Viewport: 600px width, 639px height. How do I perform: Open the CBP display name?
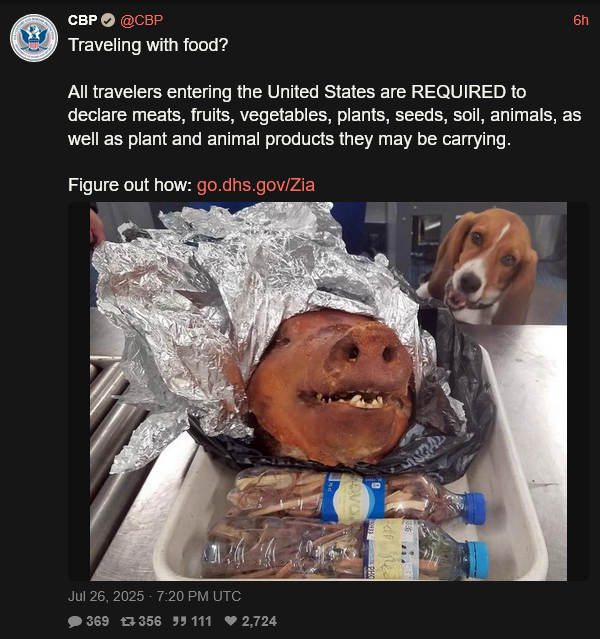[x=83, y=20]
